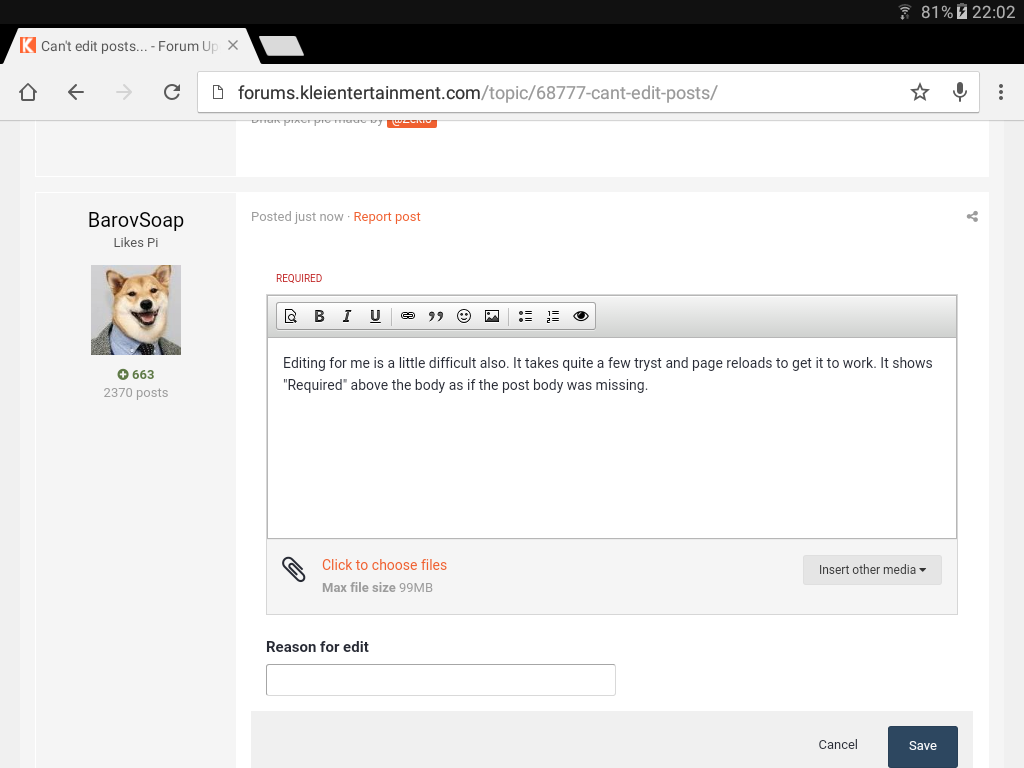
Task: Click the share icon on the post
Action: point(972,217)
